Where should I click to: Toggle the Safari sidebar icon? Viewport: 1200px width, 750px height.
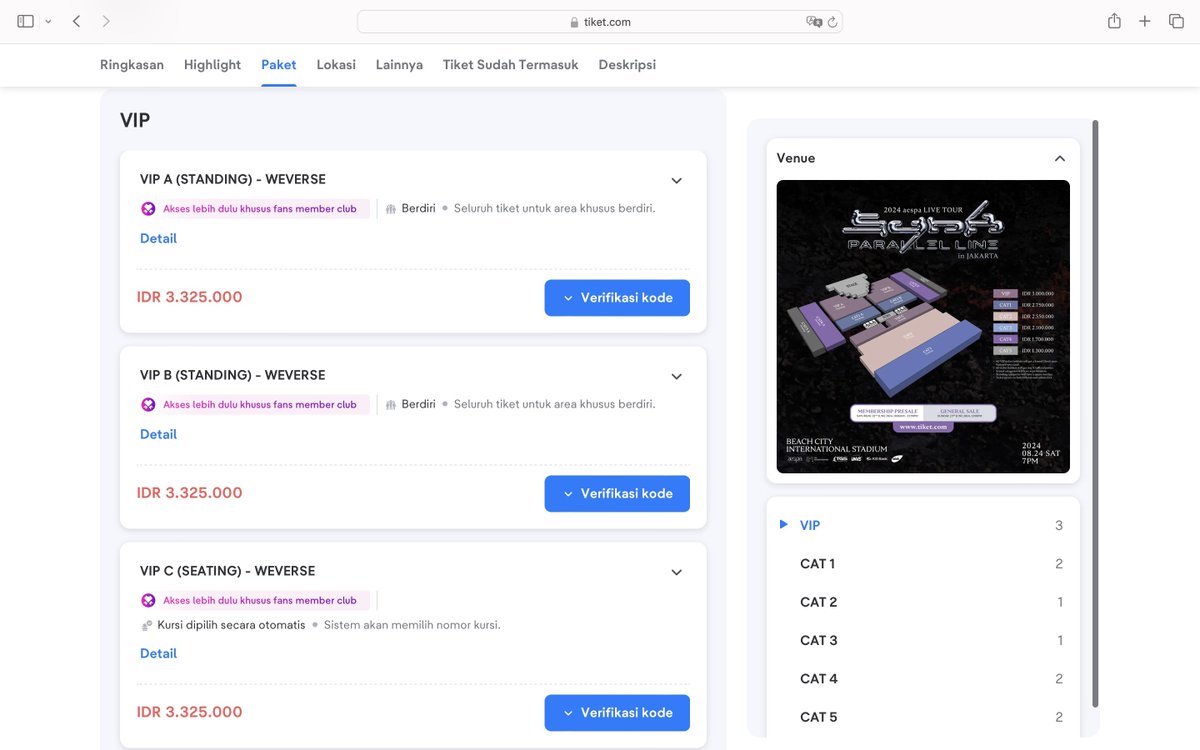26,21
